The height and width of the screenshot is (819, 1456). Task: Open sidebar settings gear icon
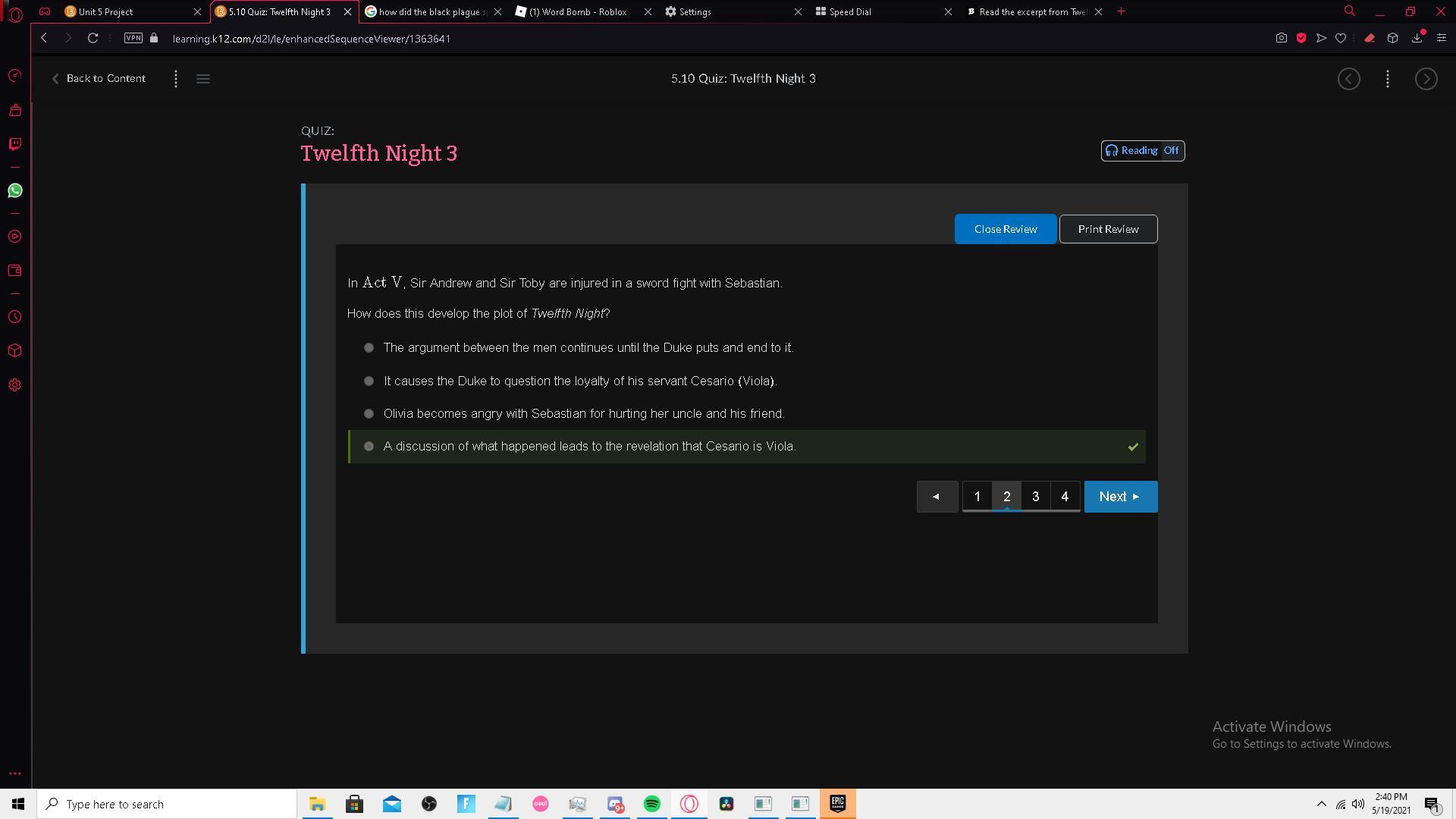click(x=14, y=385)
